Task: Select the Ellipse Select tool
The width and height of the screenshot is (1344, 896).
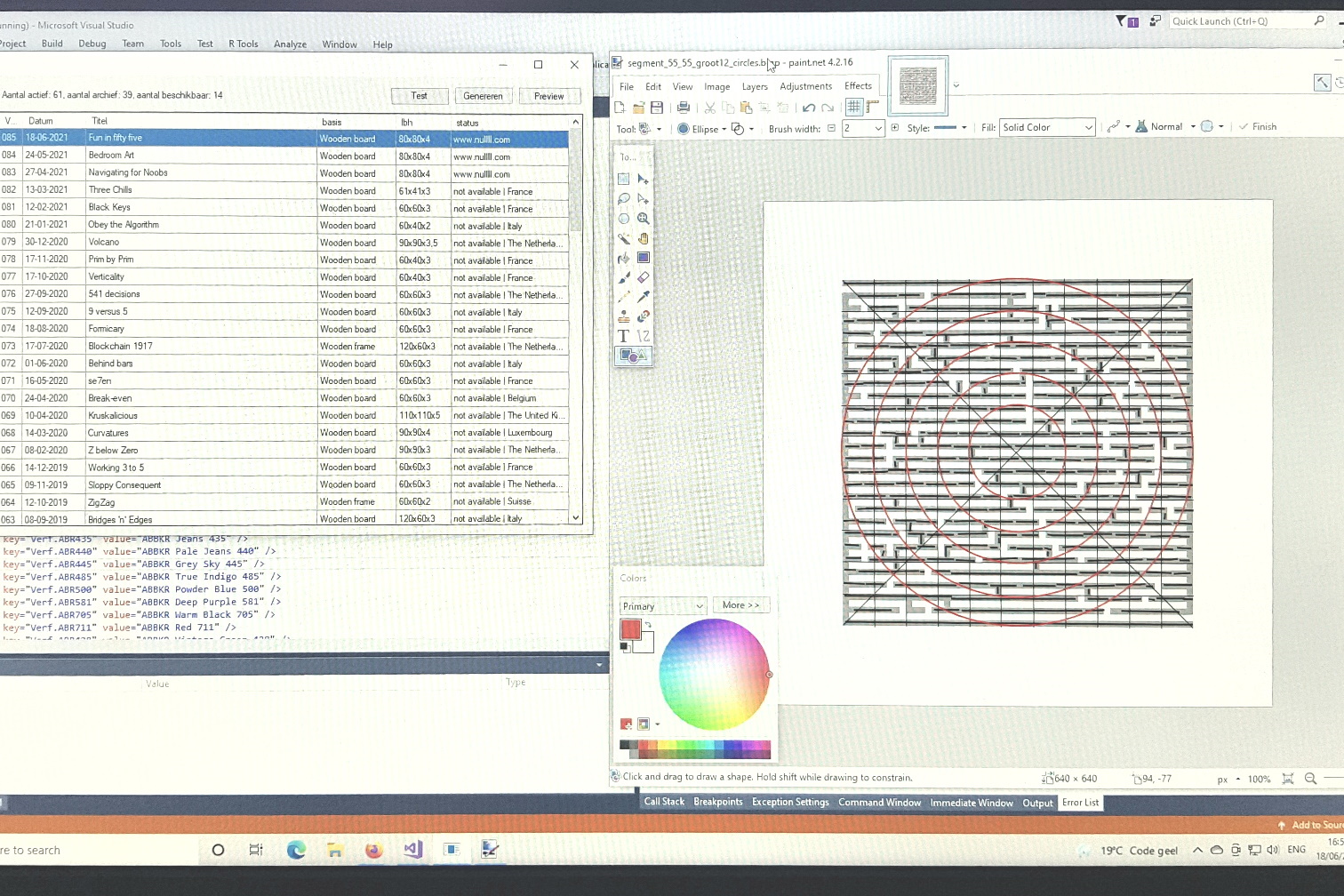Action: click(624, 219)
